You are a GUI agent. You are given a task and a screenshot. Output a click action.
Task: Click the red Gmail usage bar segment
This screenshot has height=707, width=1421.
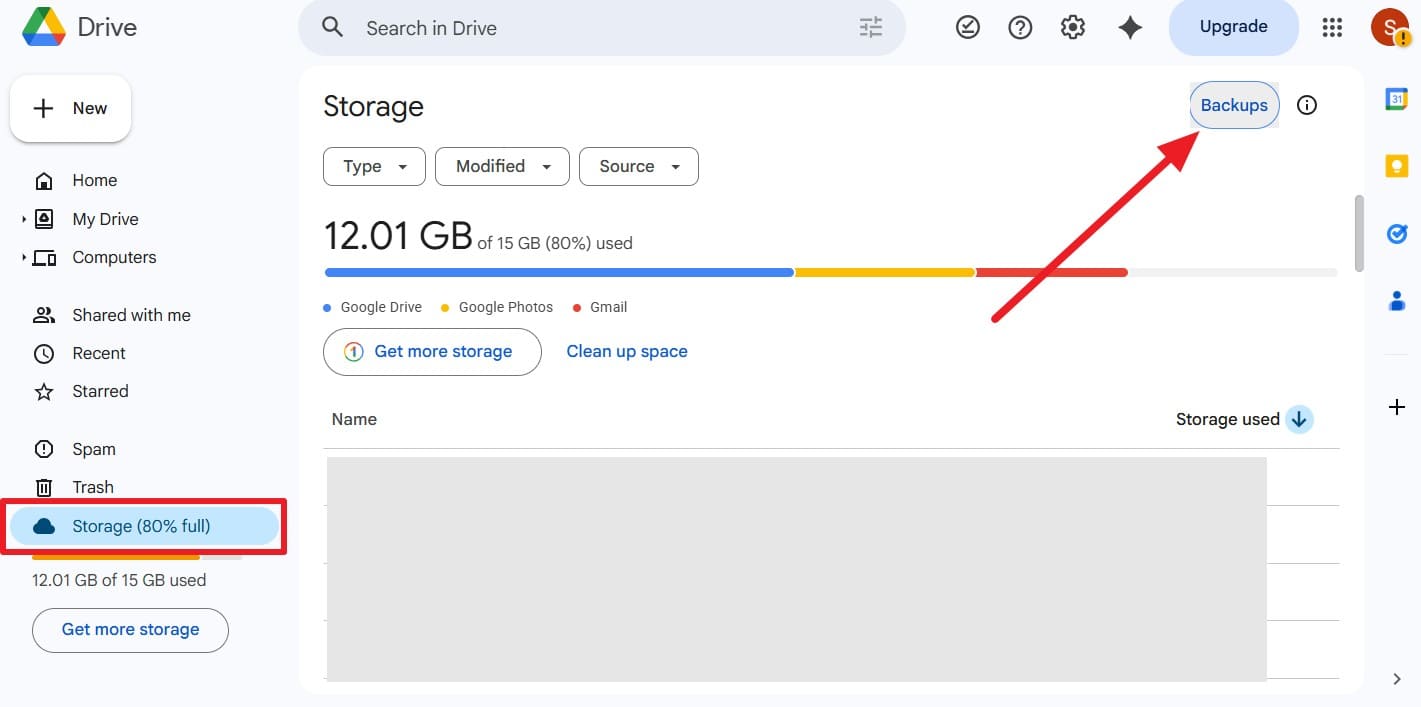point(1052,272)
